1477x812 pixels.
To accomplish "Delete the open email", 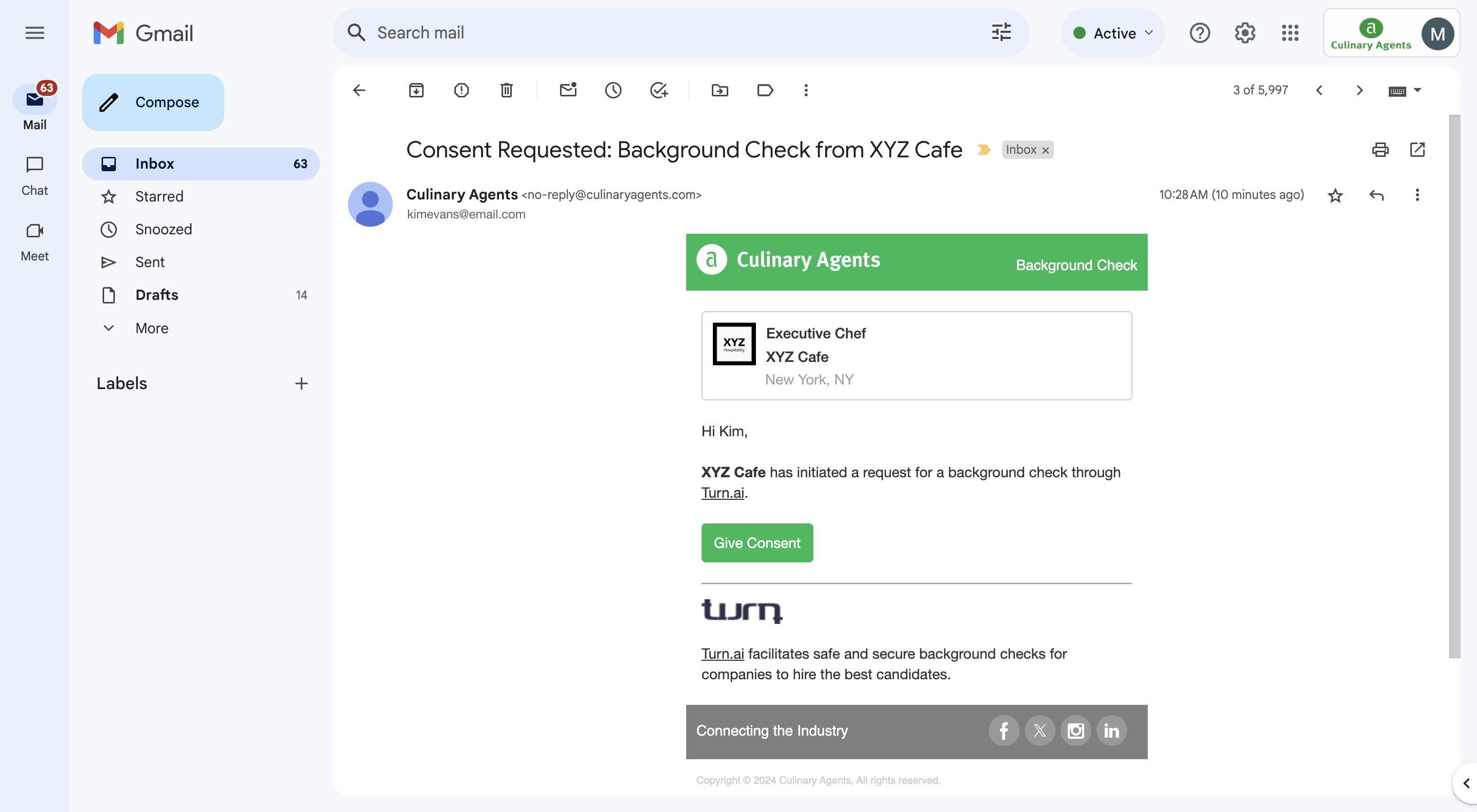I will pyautogui.click(x=506, y=90).
